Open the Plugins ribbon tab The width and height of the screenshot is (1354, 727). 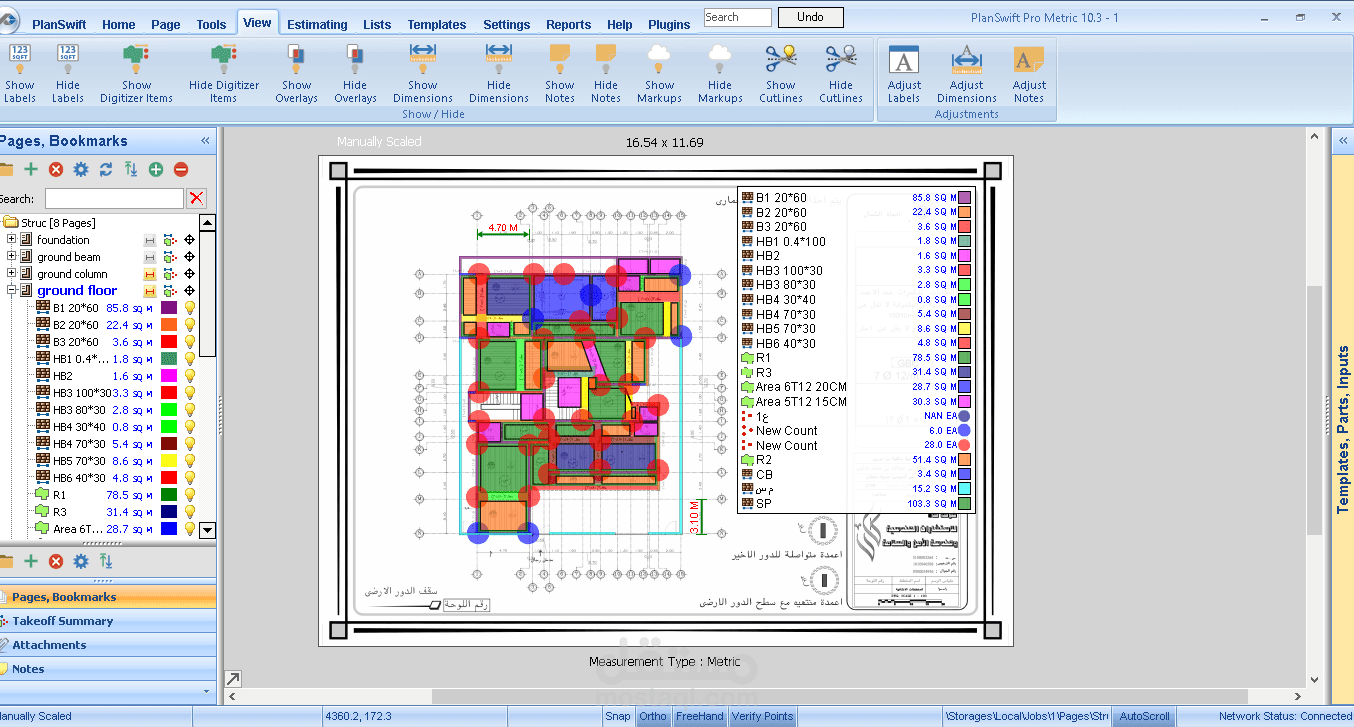pos(669,25)
